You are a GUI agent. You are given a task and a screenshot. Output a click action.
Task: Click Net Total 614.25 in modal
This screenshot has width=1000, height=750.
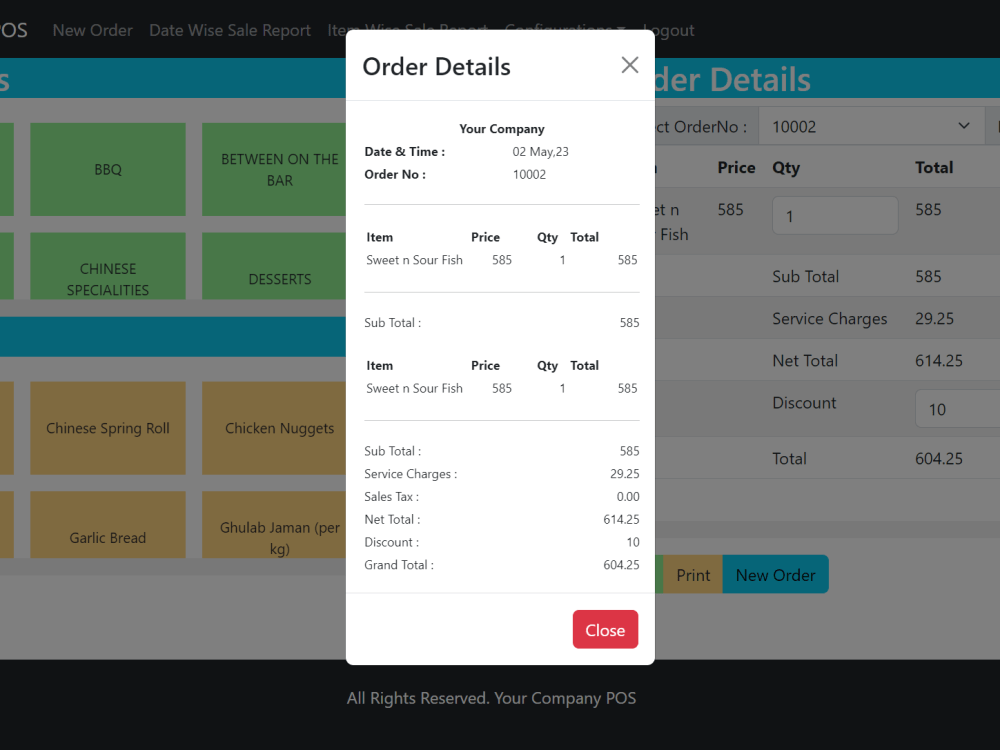point(621,520)
